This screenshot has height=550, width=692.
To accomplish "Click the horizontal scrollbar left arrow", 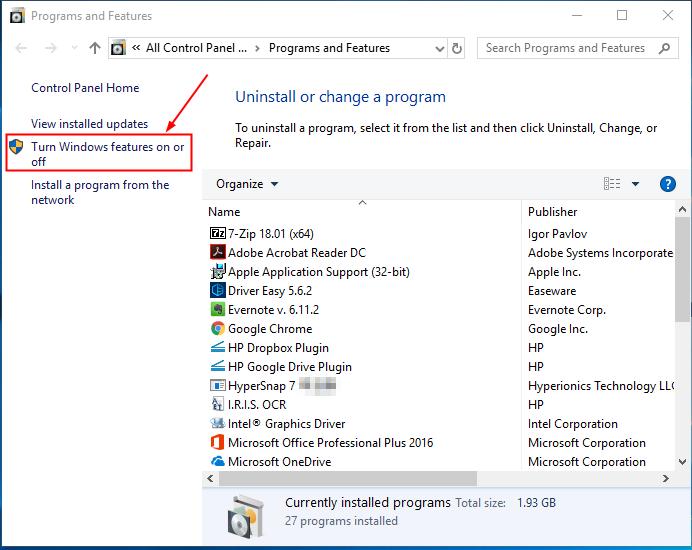I will [x=210, y=478].
